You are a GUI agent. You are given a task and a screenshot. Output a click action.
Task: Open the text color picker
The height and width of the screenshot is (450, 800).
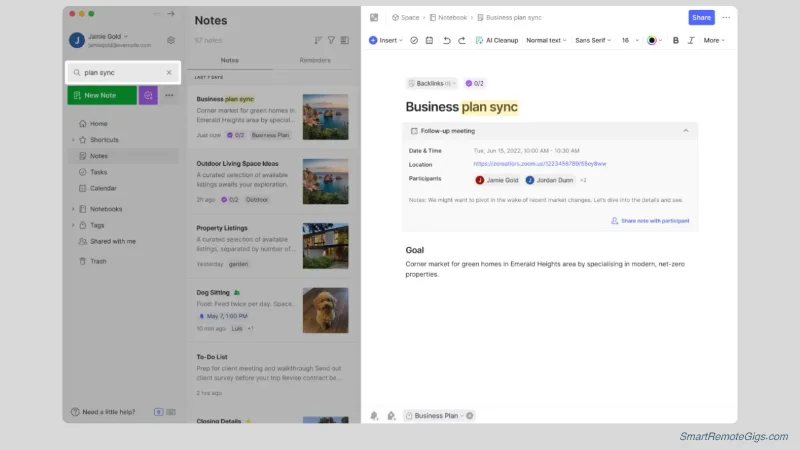(x=655, y=40)
